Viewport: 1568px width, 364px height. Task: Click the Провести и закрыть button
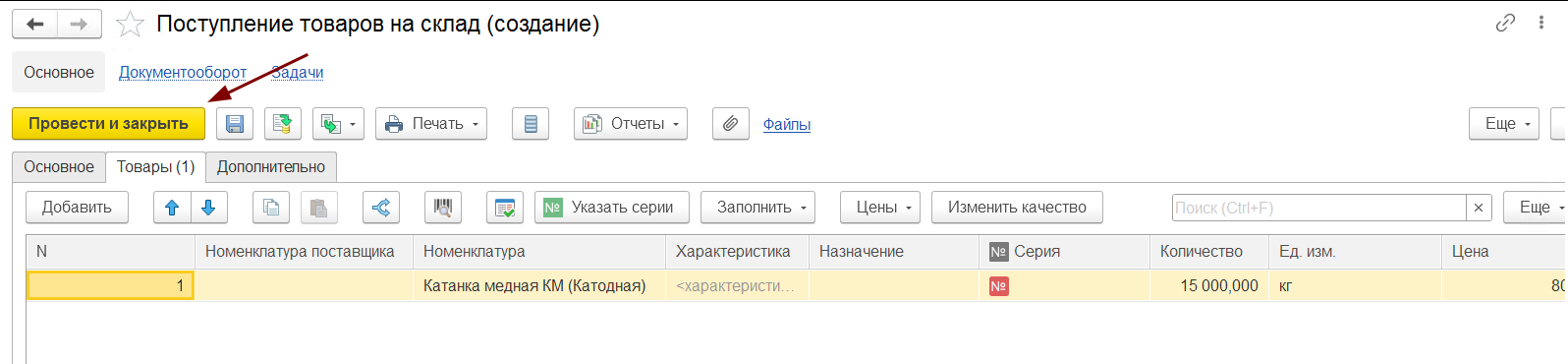tap(108, 124)
